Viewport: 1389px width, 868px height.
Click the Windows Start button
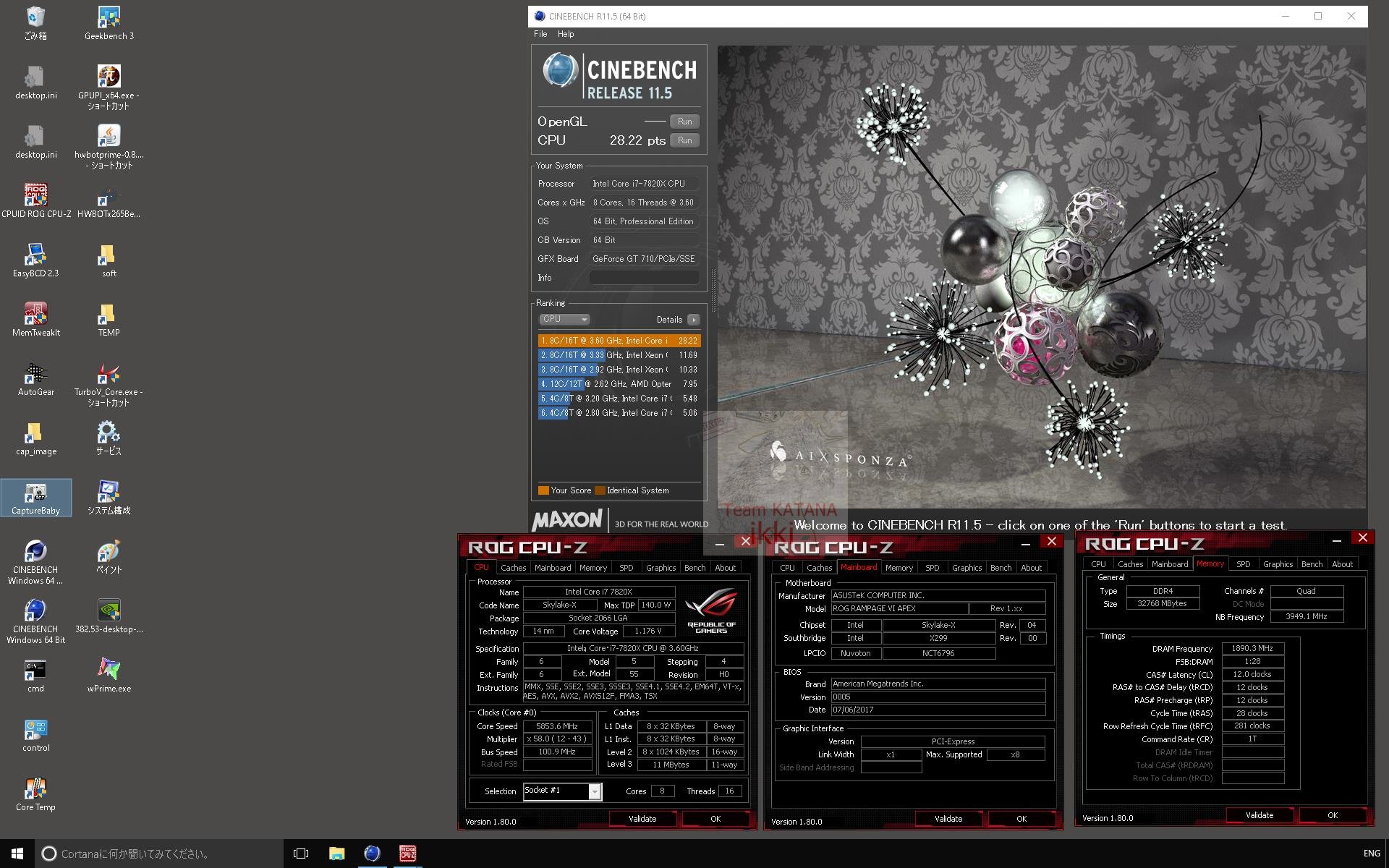click(x=17, y=854)
